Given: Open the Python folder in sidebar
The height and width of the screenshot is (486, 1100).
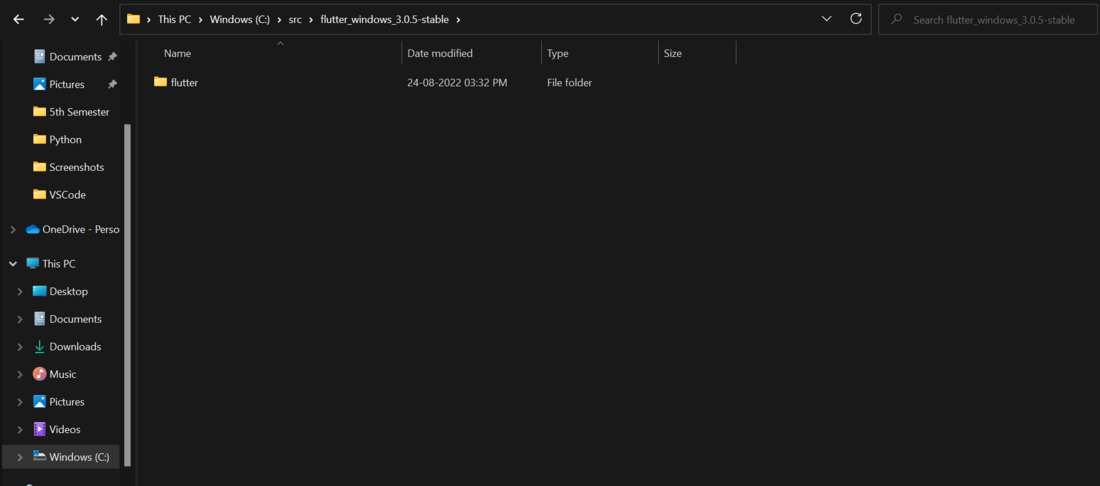Looking at the screenshot, I should pyautogui.click(x=65, y=140).
